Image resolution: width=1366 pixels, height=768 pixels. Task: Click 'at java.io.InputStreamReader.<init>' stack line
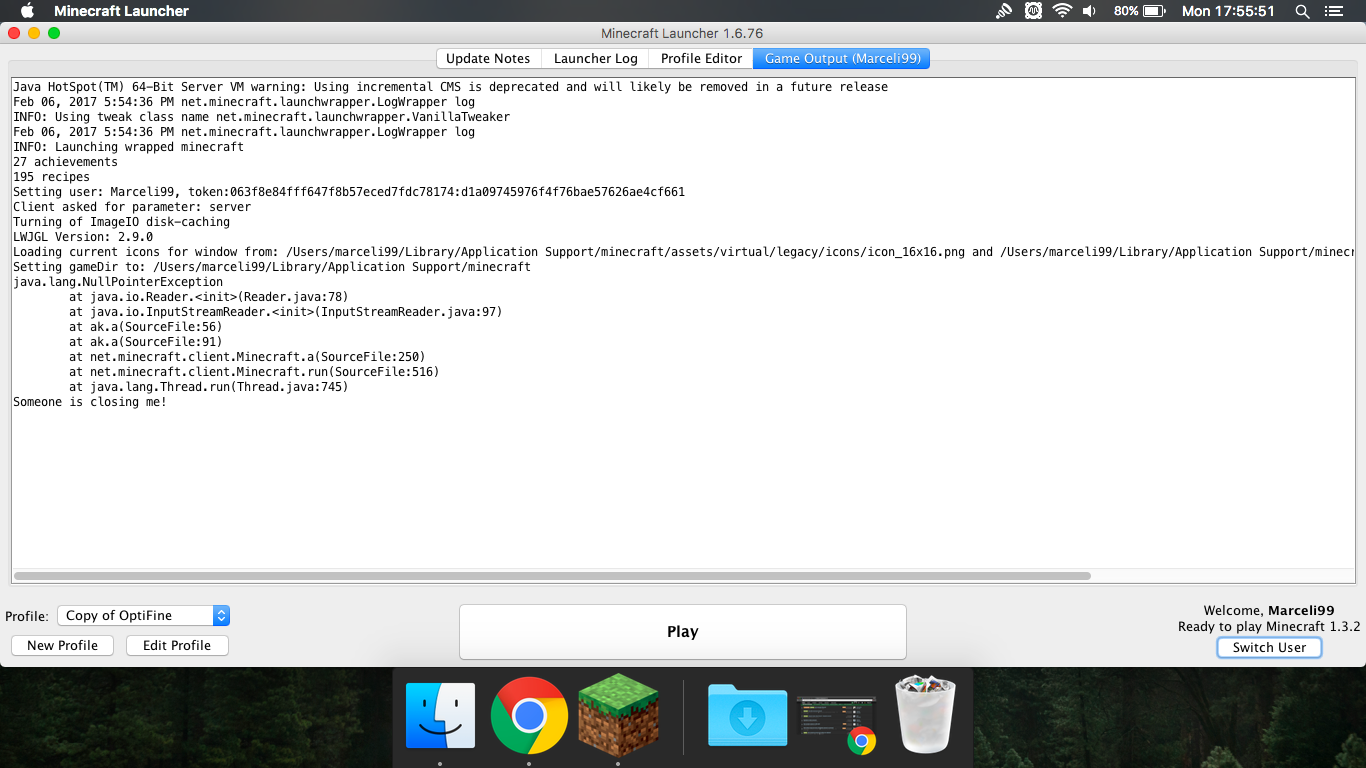coord(286,312)
